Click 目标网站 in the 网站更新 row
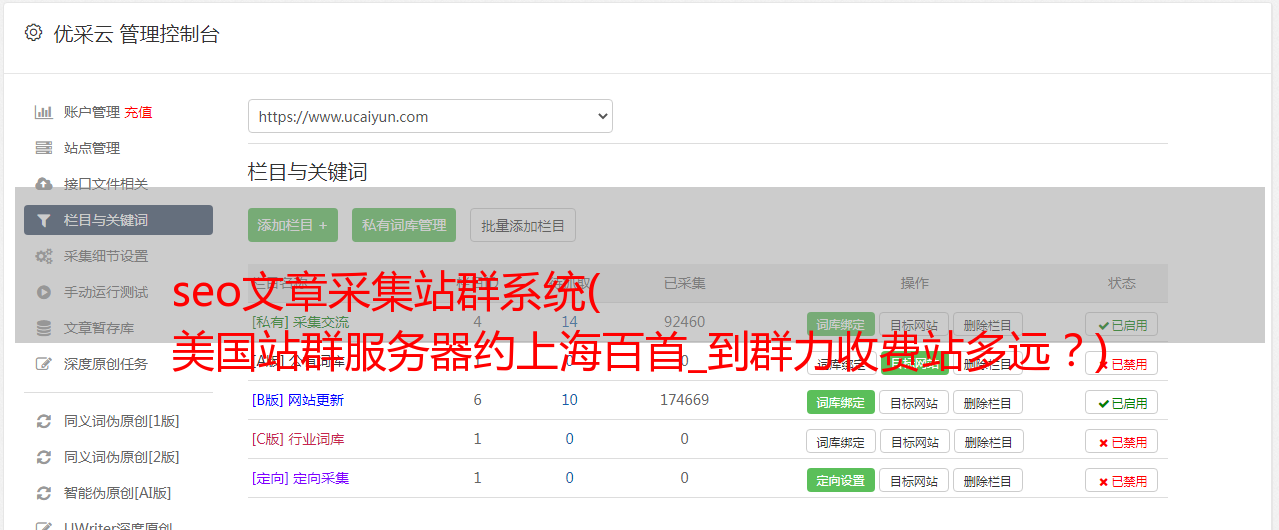1279x530 pixels. (914, 402)
